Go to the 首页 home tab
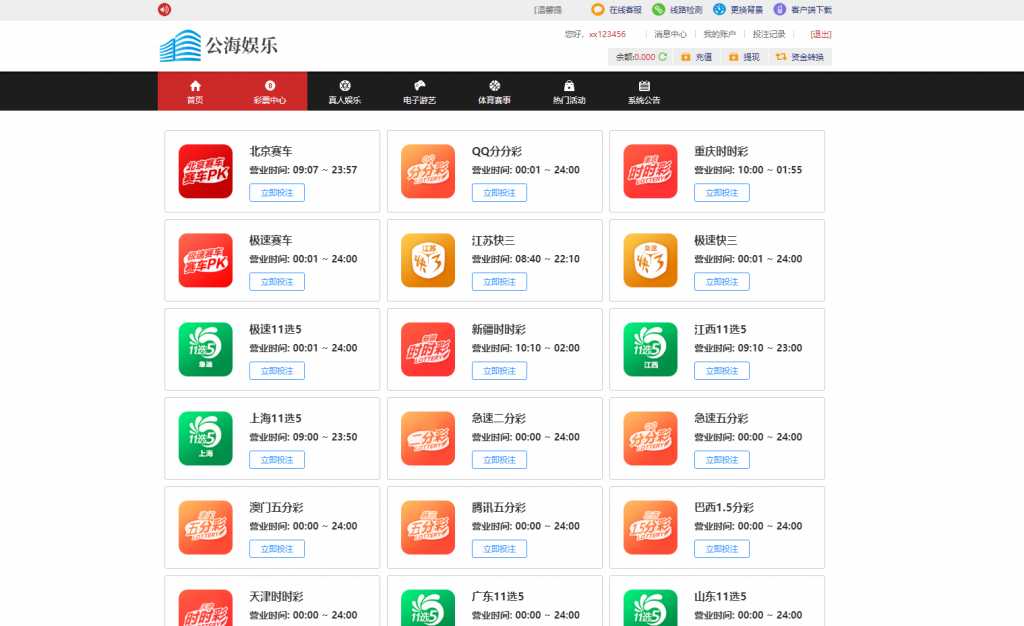Viewport: 1024px width, 626px height. 195,91
